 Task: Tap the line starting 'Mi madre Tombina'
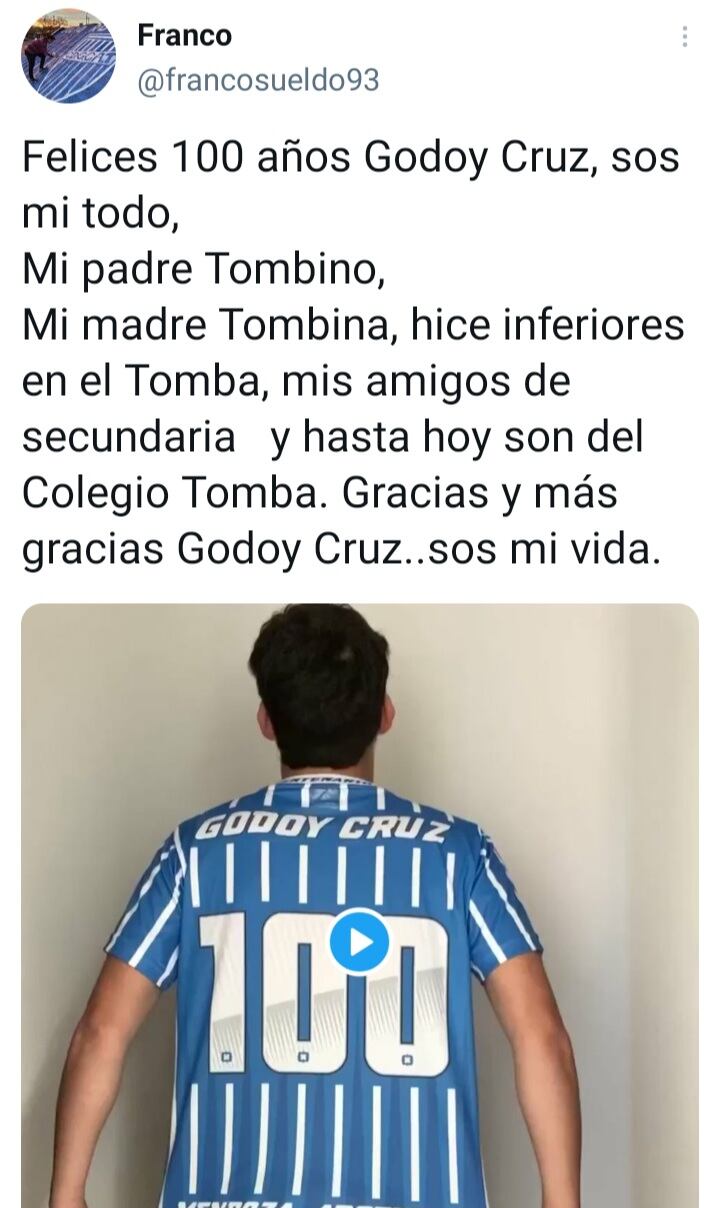353,325
